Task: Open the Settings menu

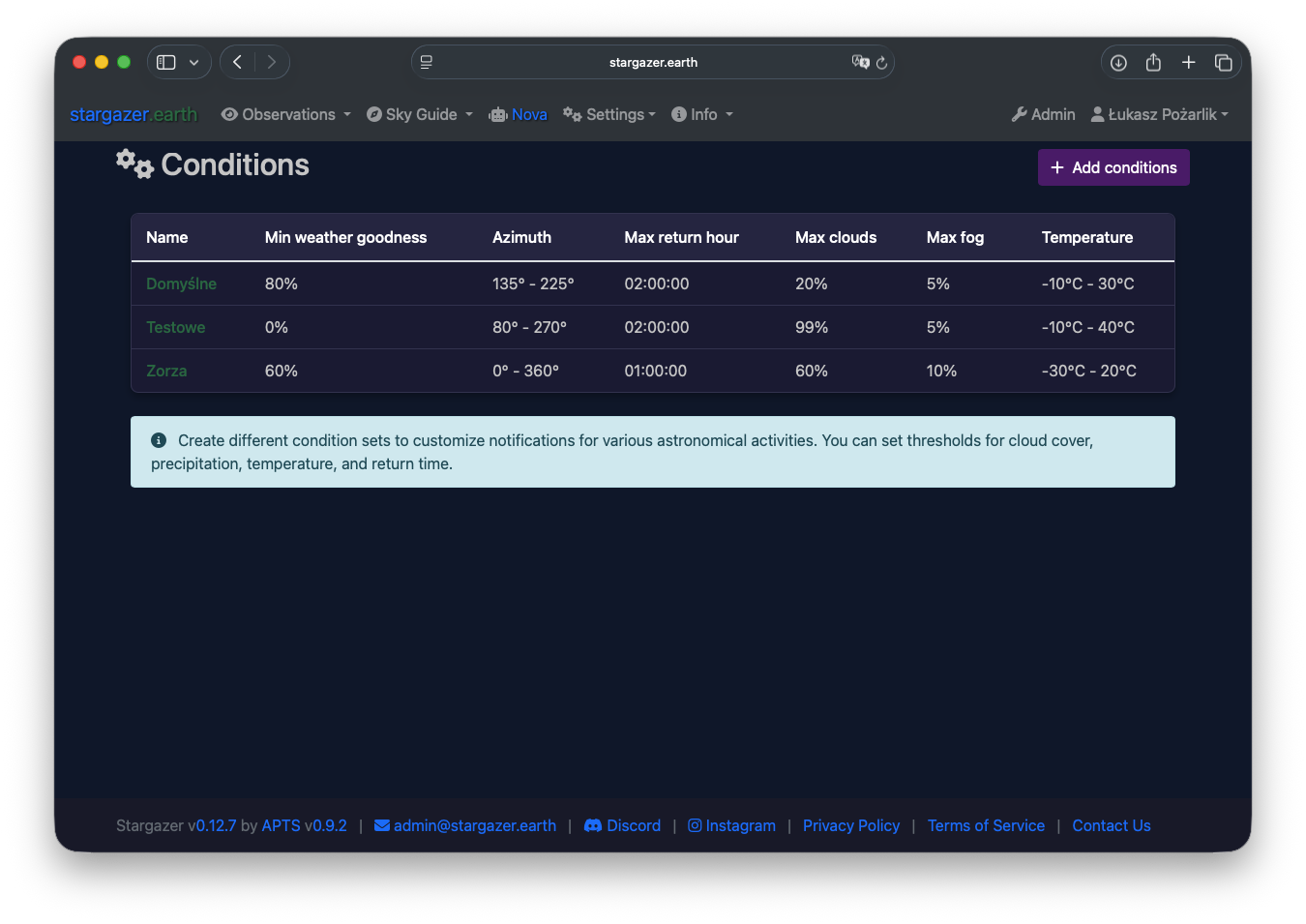Action: [609, 114]
